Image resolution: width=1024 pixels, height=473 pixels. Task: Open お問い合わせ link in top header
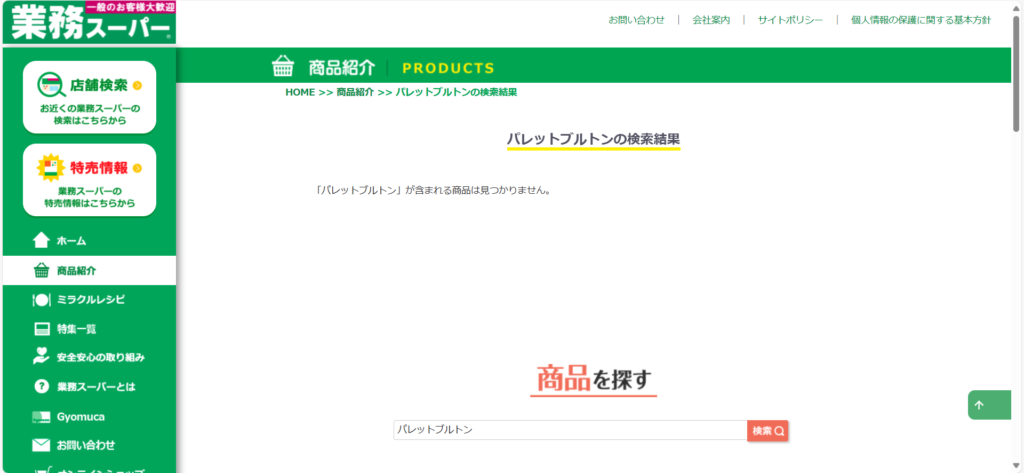pos(636,20)
